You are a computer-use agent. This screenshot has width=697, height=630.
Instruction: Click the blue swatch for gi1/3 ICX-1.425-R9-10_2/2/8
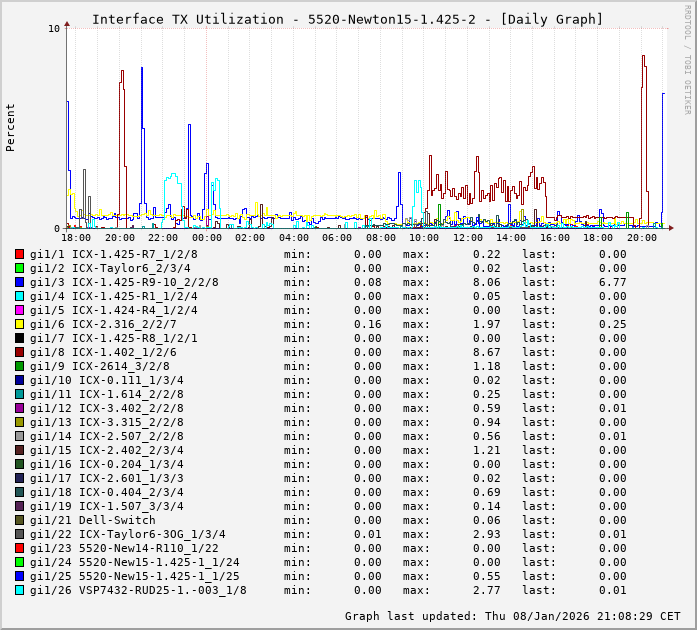[x=19, y=282]
